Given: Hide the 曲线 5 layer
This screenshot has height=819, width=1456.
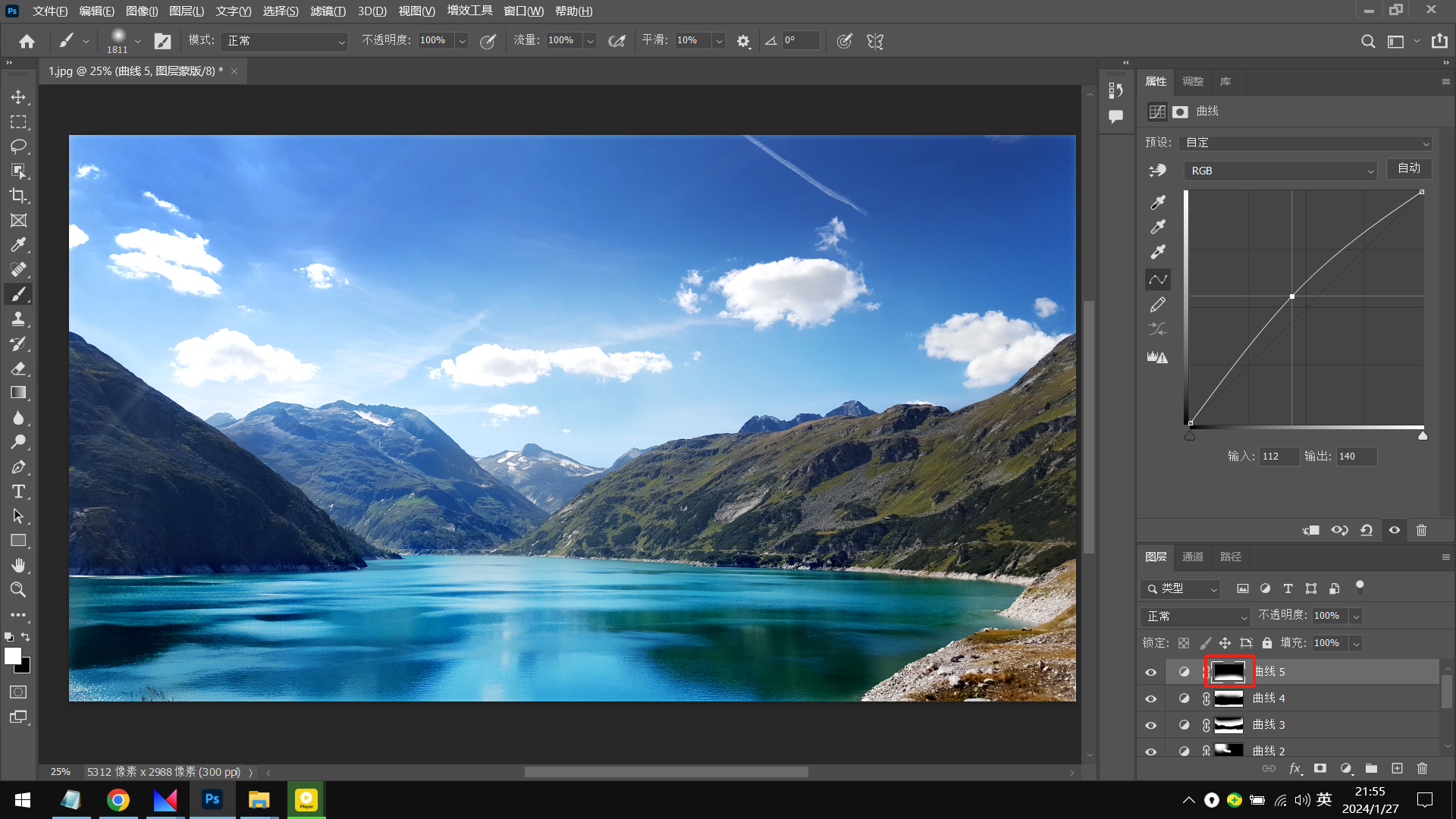Looking at the screenshot, I should click(1151, 672).
